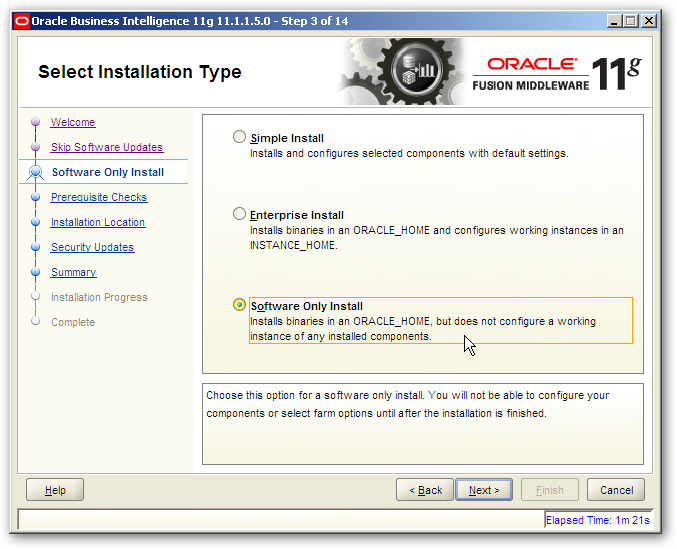This screenshot has height=549, width=677.
Task: Click the gears graphic in header banner
Action: 402,73
